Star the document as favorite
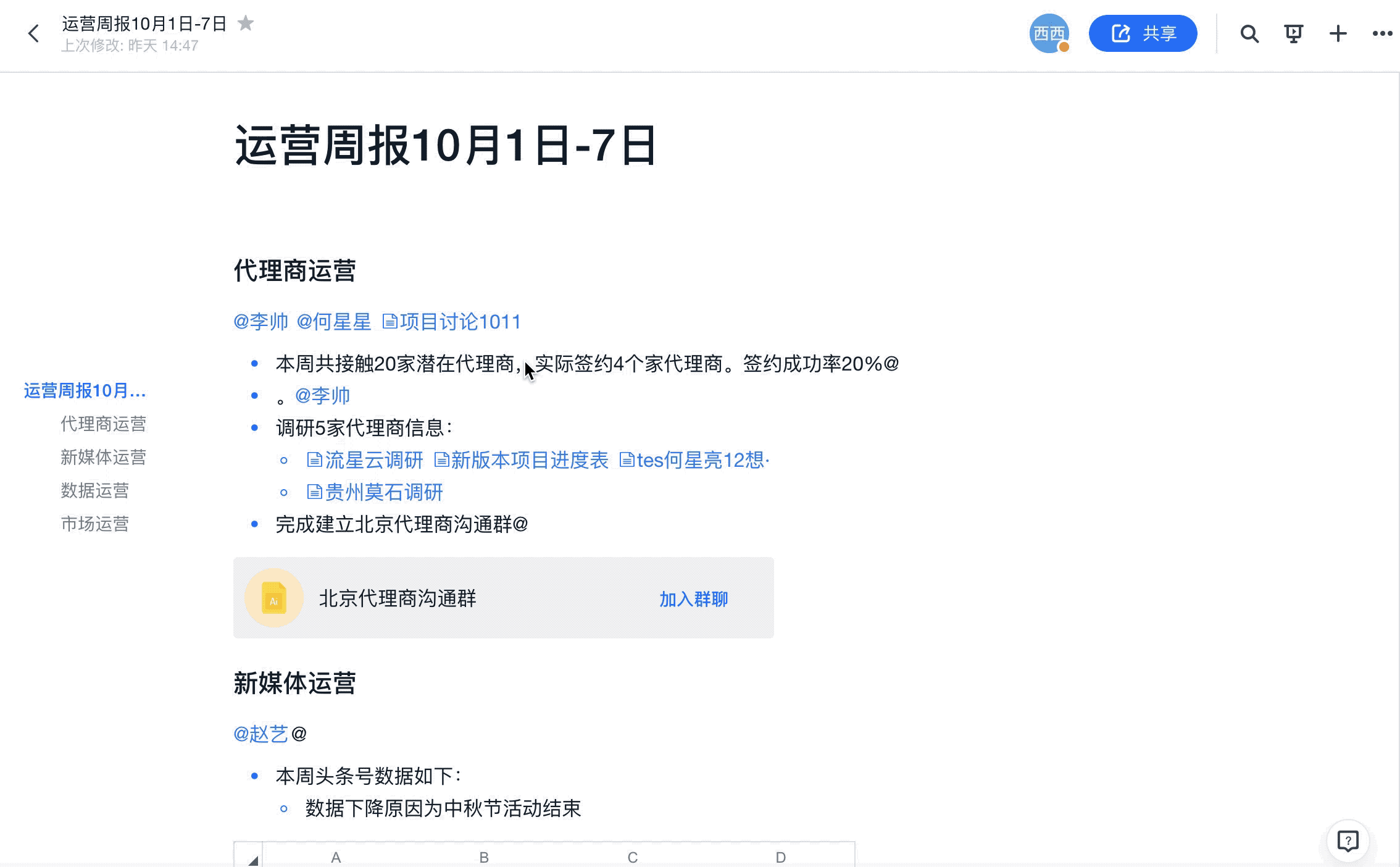The height and width of the screenshot is (867, 1400). pos(246,23)
